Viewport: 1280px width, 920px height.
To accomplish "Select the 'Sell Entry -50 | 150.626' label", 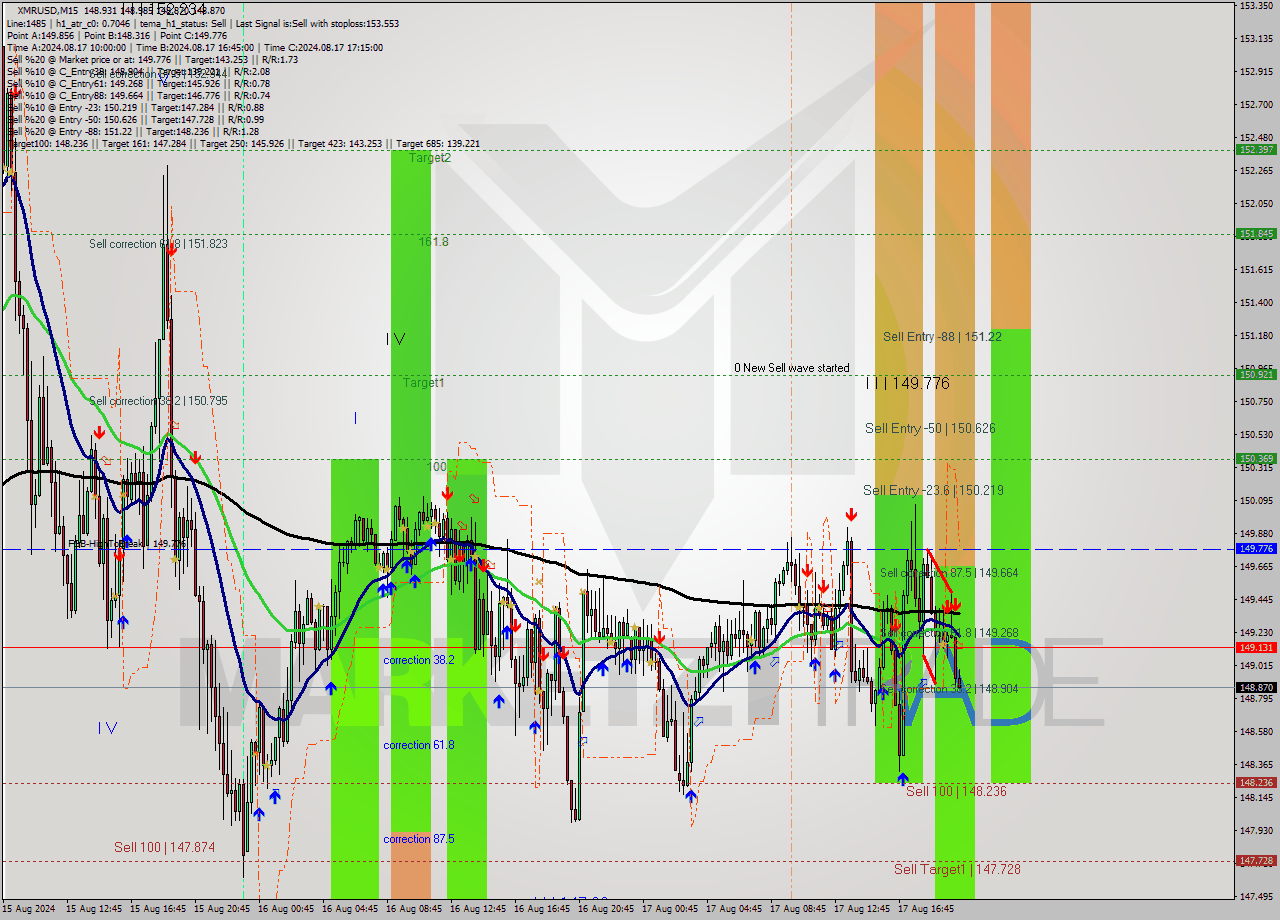I will tap(930, 428).
